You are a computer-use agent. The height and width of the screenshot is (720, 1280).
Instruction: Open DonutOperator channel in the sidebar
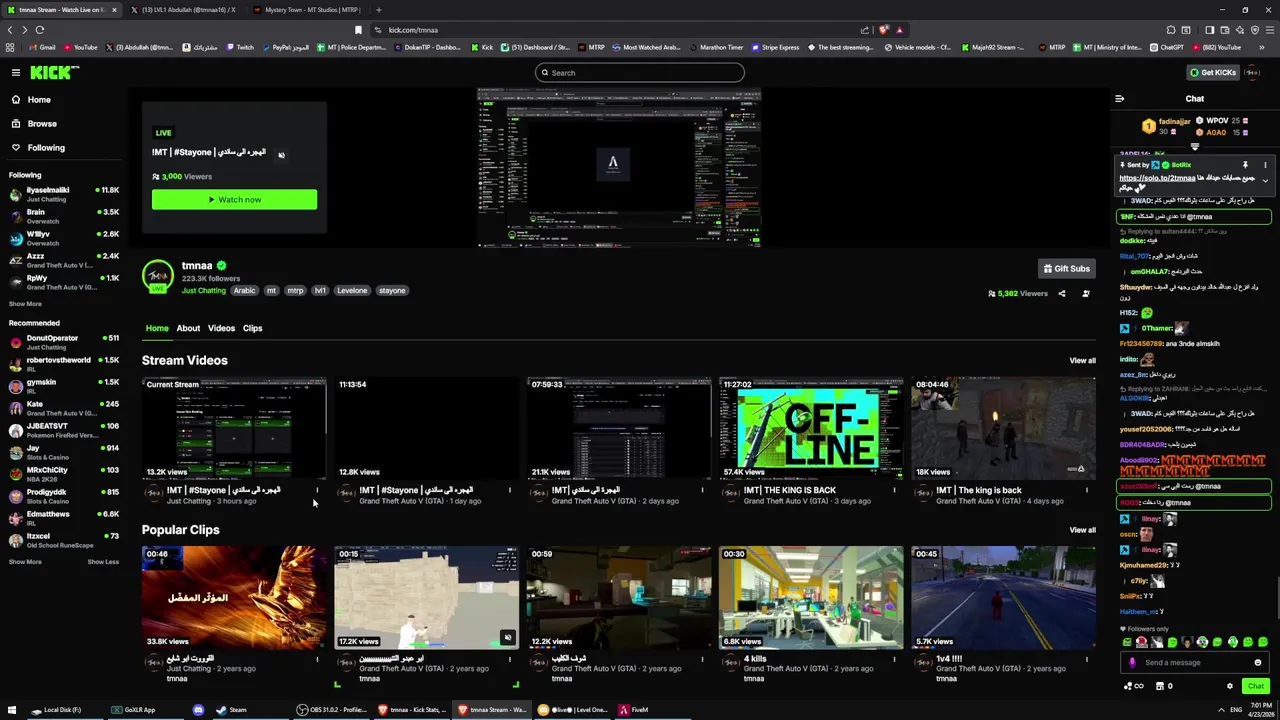pyautogui.click(x=63, y=342)
